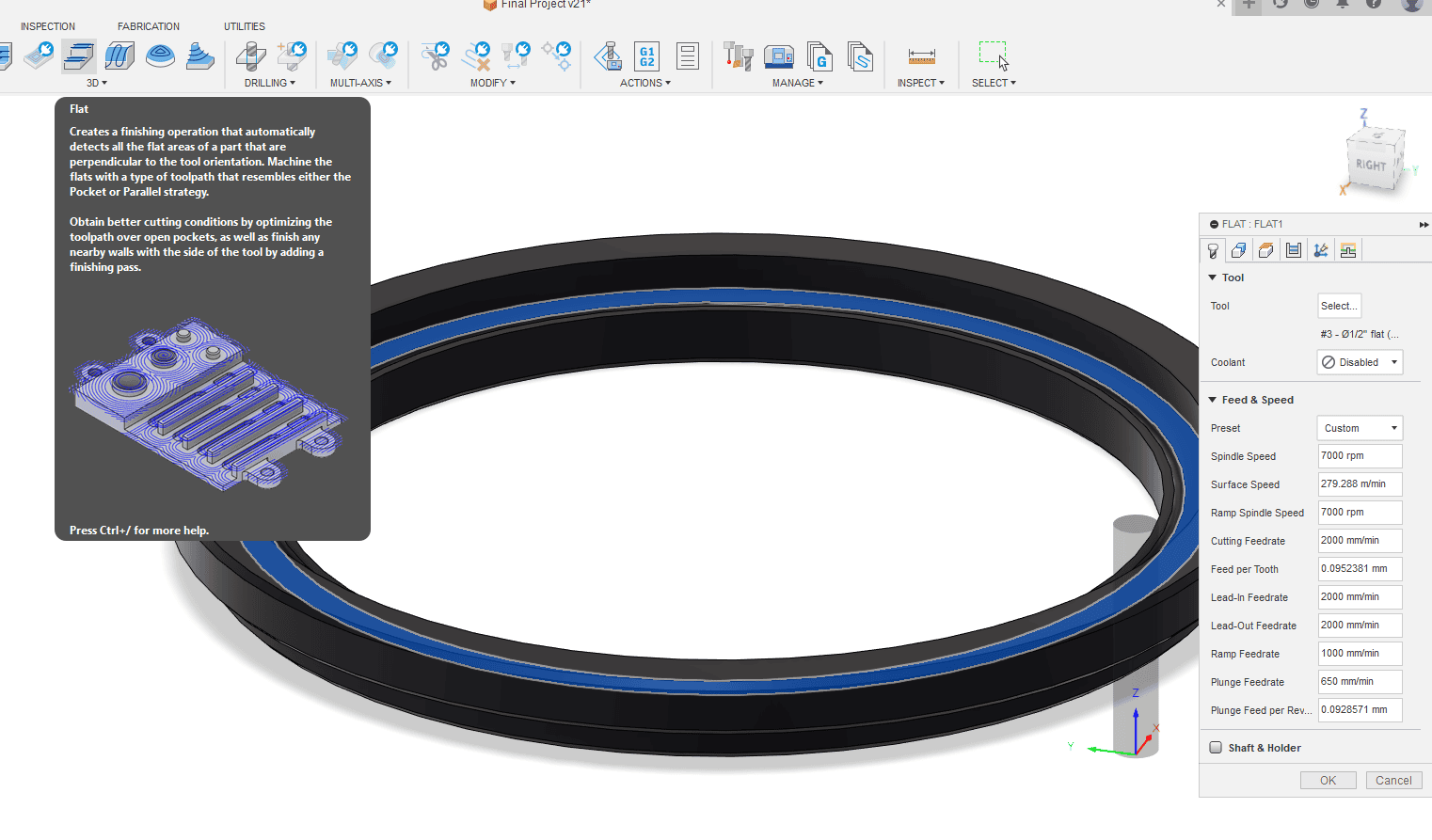Click the badged 3D strategy icon beside Flat
The width and height of the screenshot is (1432, 840).
pos(39,56)
